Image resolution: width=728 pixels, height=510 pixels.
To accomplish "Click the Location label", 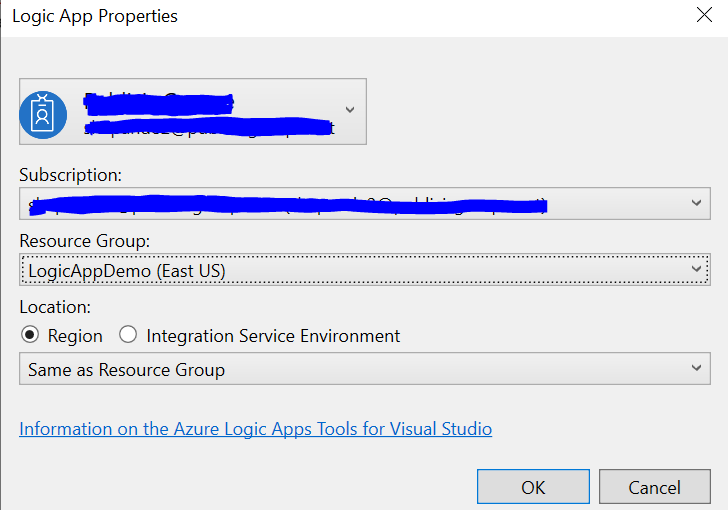I will [55, 307].
